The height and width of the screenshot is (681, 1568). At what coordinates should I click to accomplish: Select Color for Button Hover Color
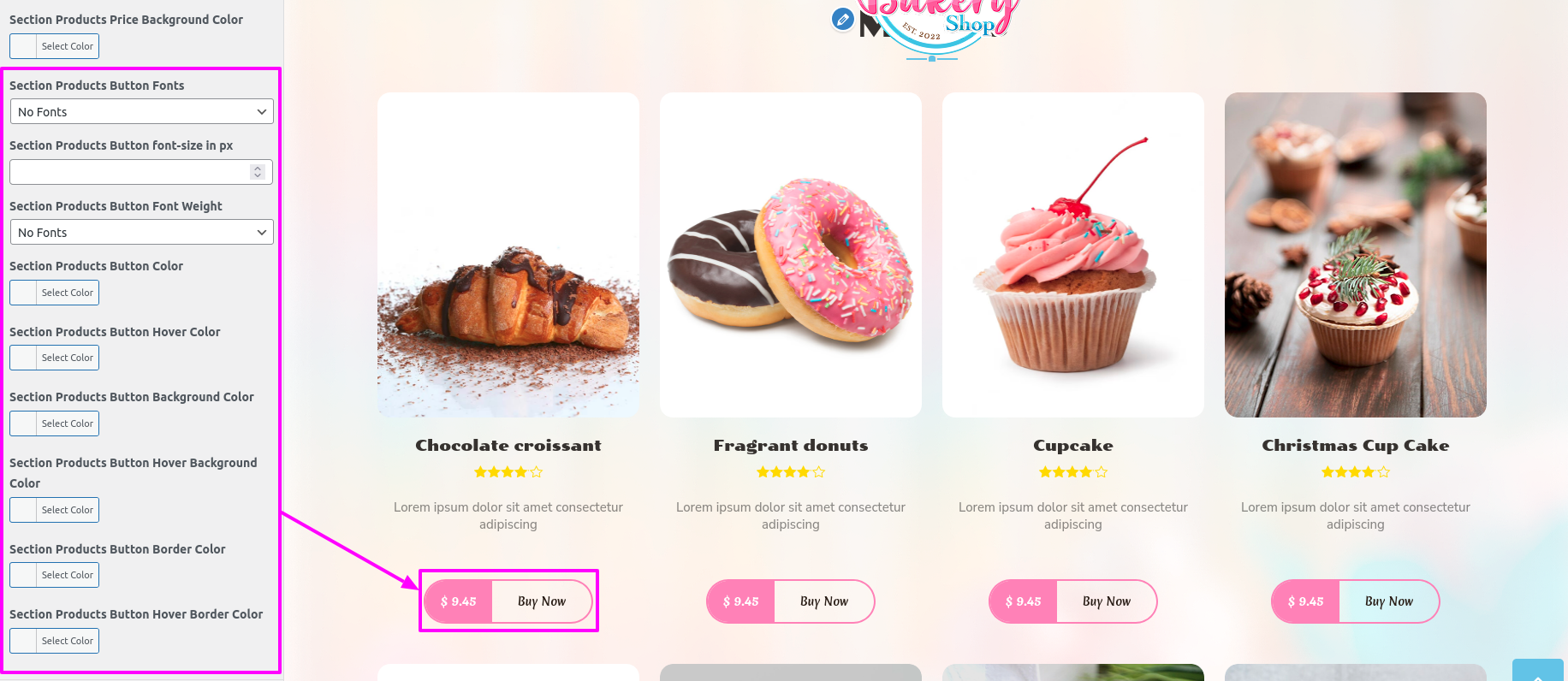coord(54,358)
